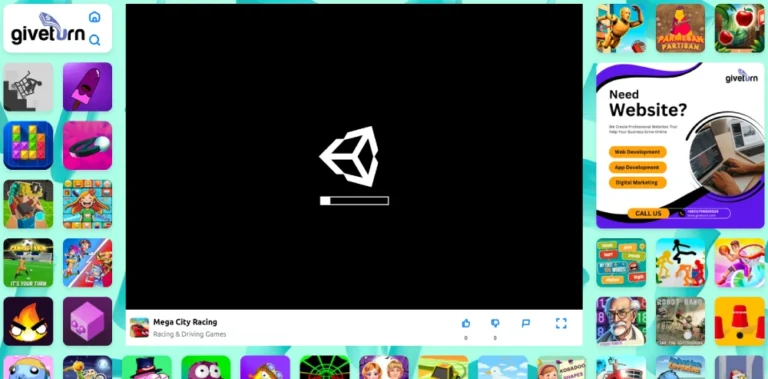Click the Need Website? ad headline
This screenshot has width=768, height=379.
[x=648, y=103]
